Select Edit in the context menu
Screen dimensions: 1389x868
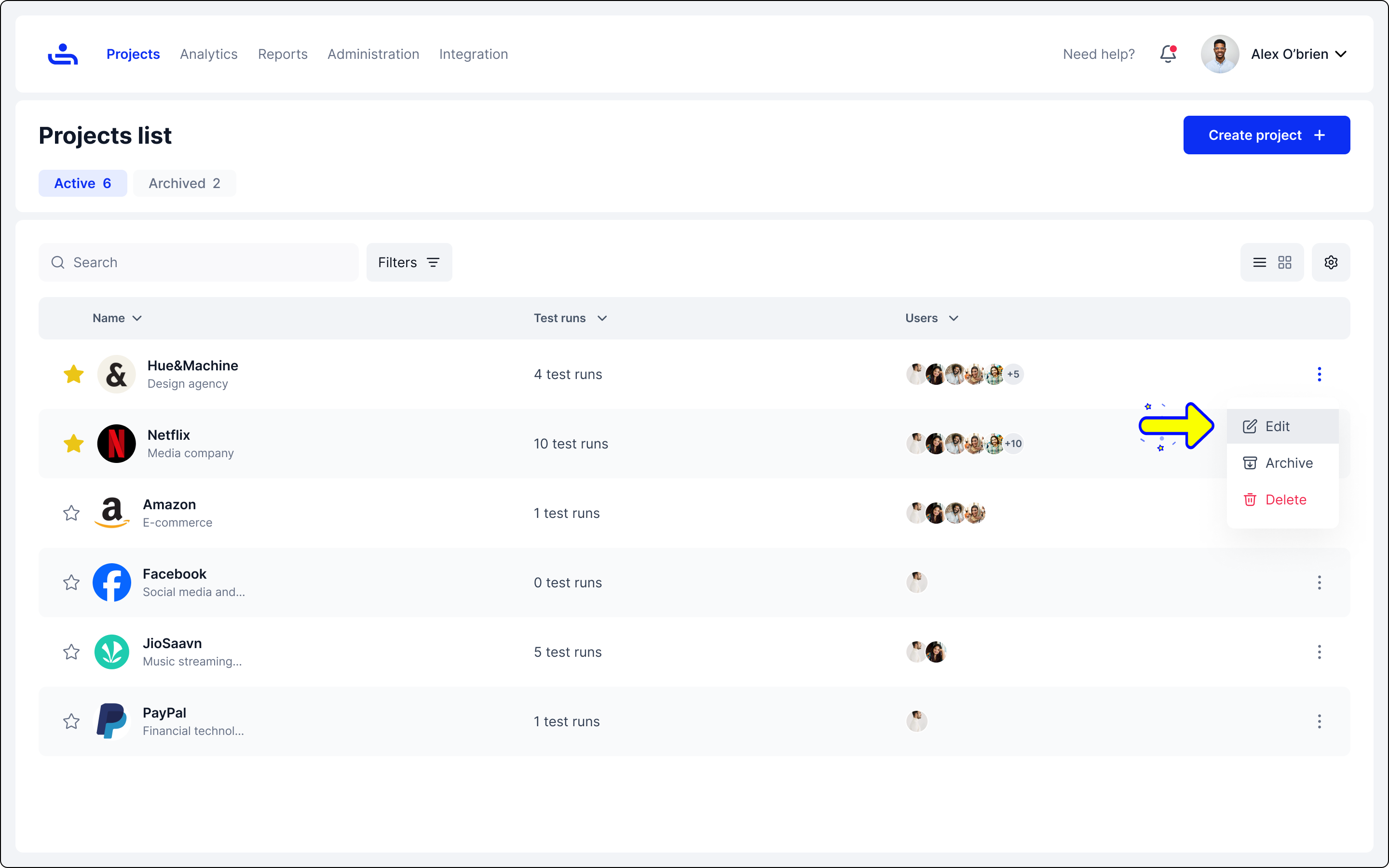pyautogui.click(x=1277, y=427)
